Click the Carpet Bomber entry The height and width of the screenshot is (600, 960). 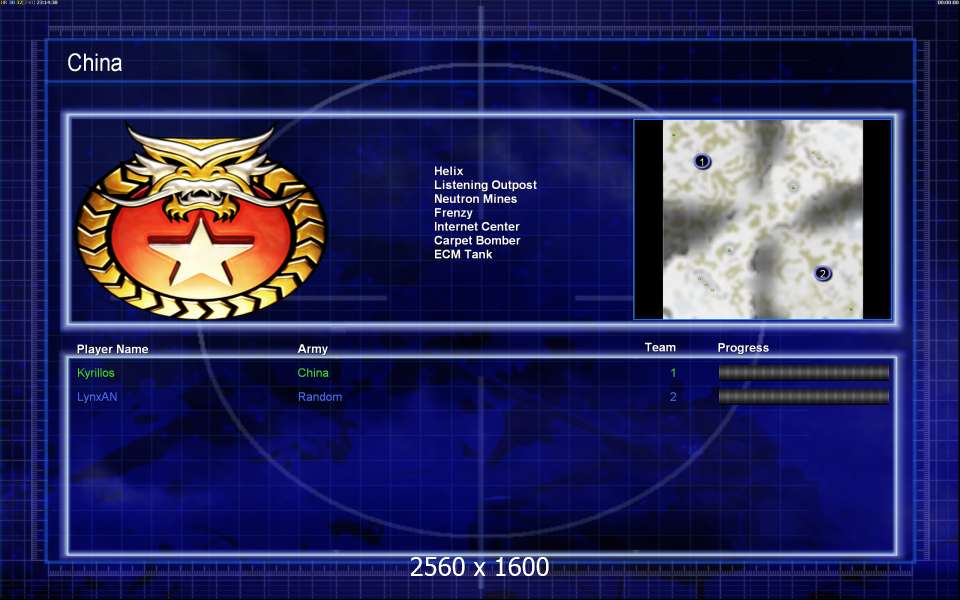tap(477, 241)
